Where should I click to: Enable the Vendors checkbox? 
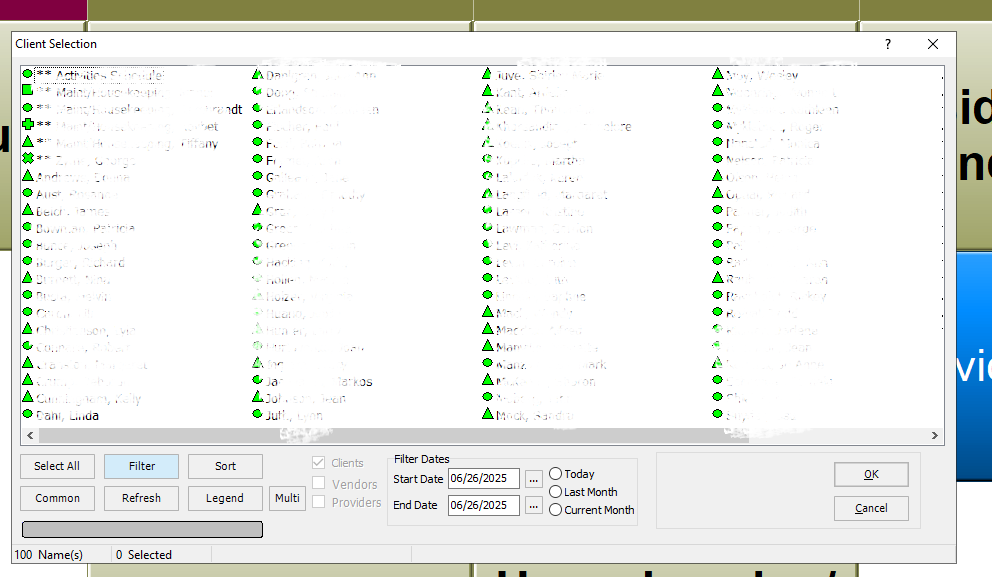[318, 483]
